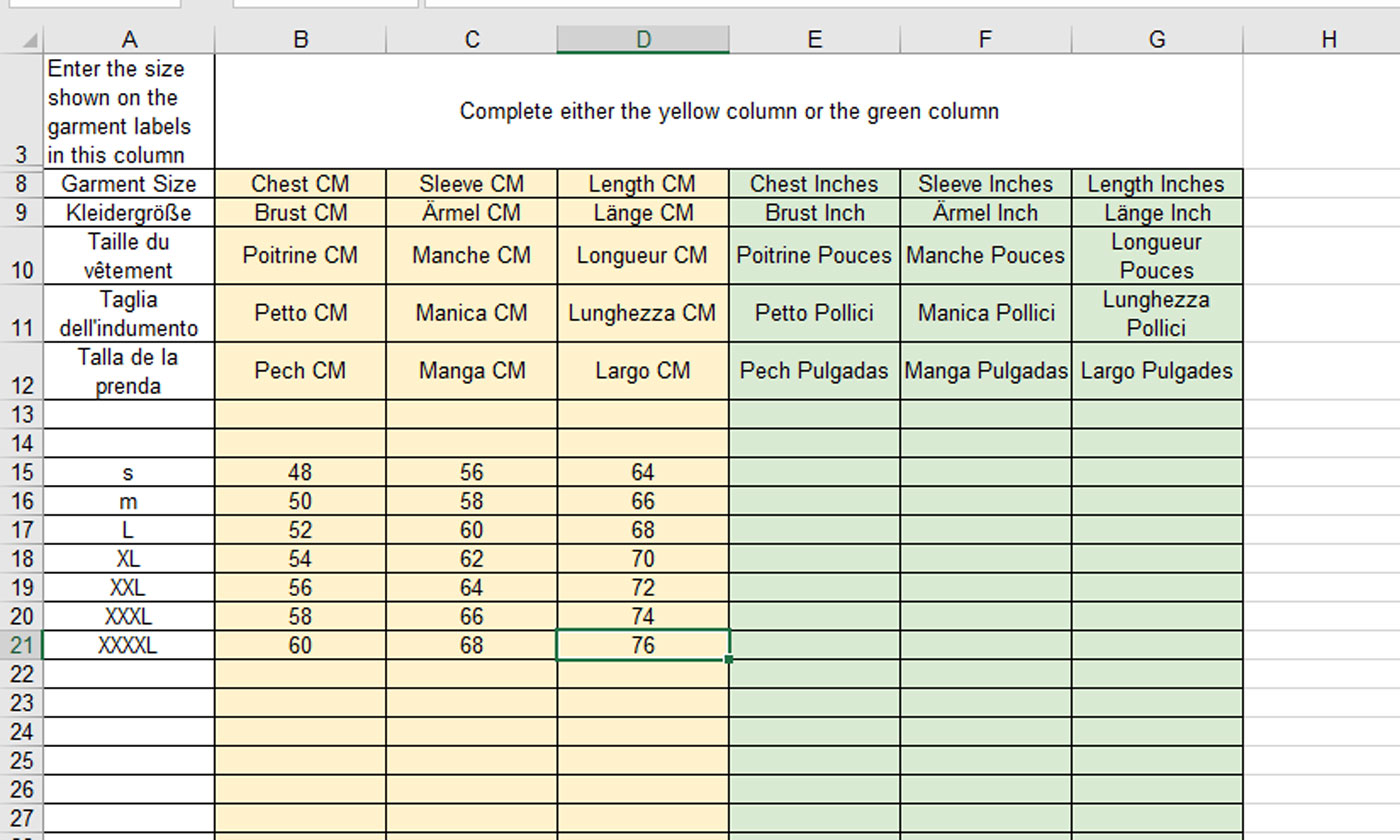Click empty Length Inches cell in XXXXL row
Viewport: 1400px width, 840px height.
tap(1156, 645)
